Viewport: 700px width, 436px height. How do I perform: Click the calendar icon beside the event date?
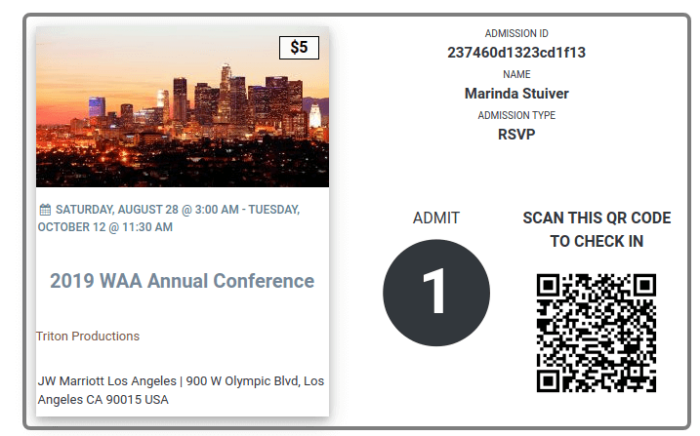click(x=45, y=209)
